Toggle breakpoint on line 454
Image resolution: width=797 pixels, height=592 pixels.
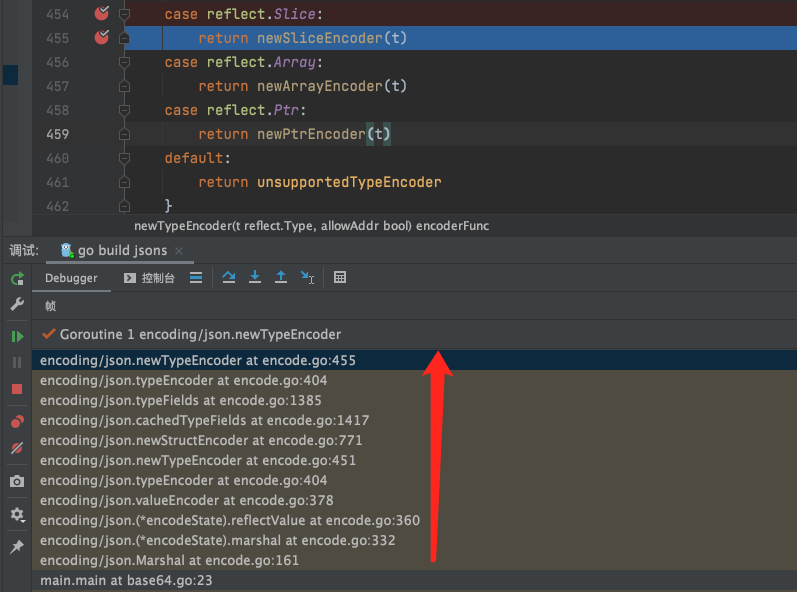(x=101, y=14)
